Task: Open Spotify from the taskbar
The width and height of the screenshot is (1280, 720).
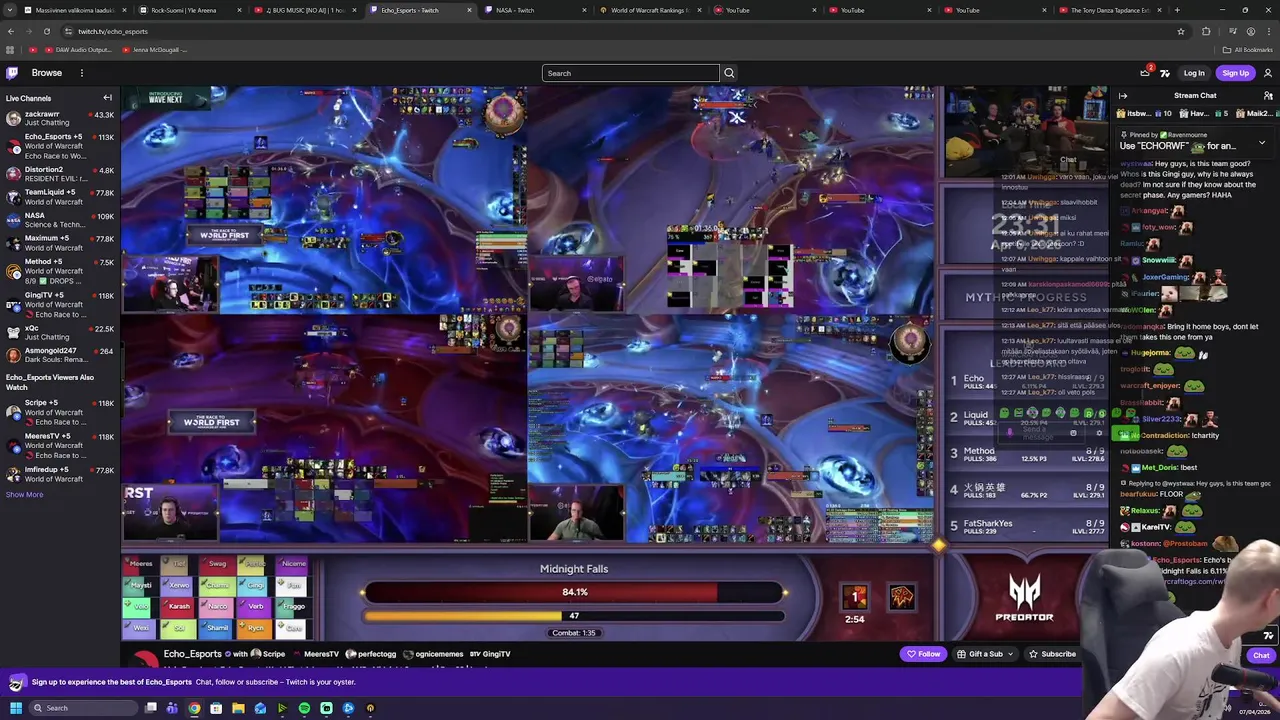Action: [x=304, y=708]
